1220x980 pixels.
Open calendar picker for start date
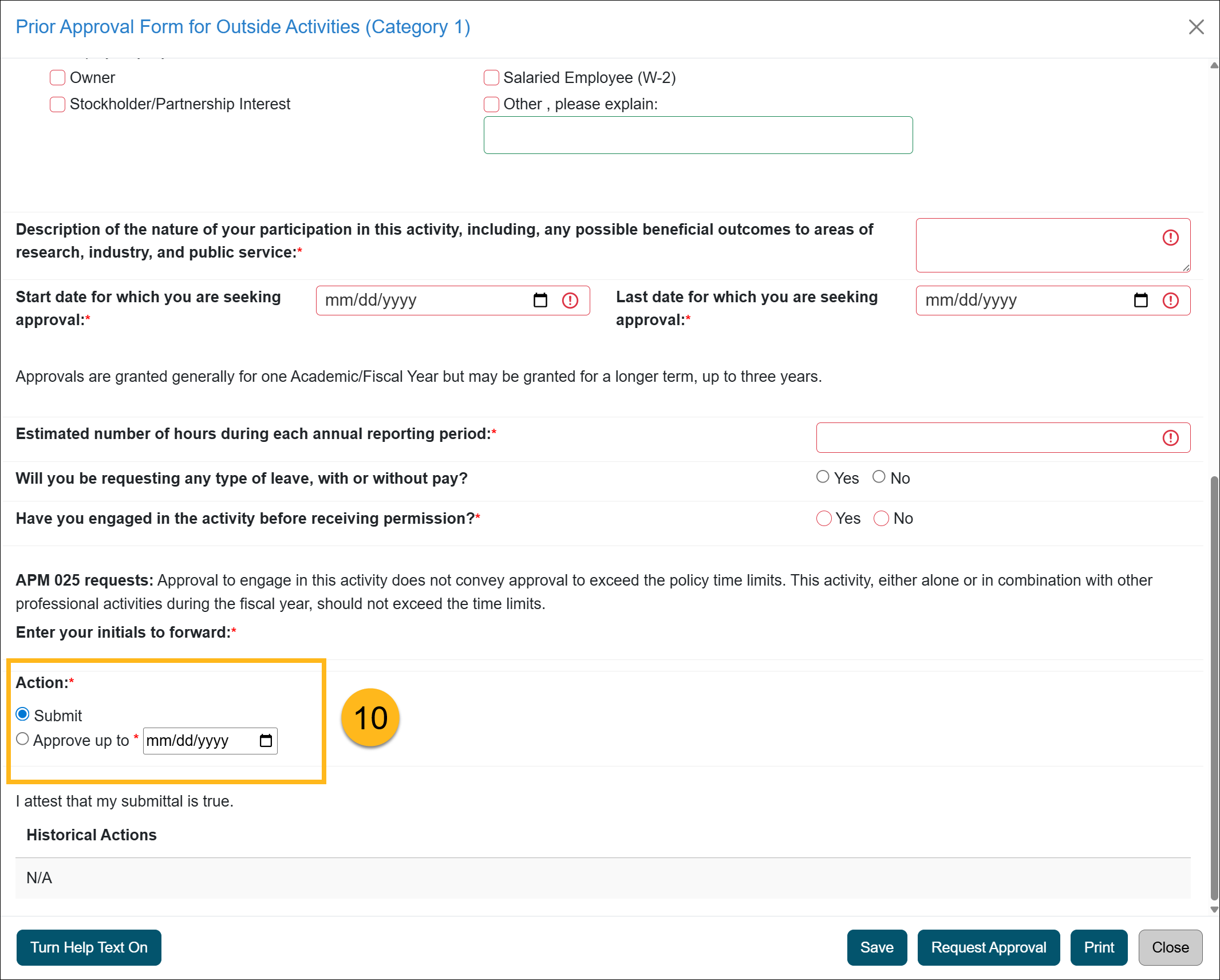click(540, 301)
